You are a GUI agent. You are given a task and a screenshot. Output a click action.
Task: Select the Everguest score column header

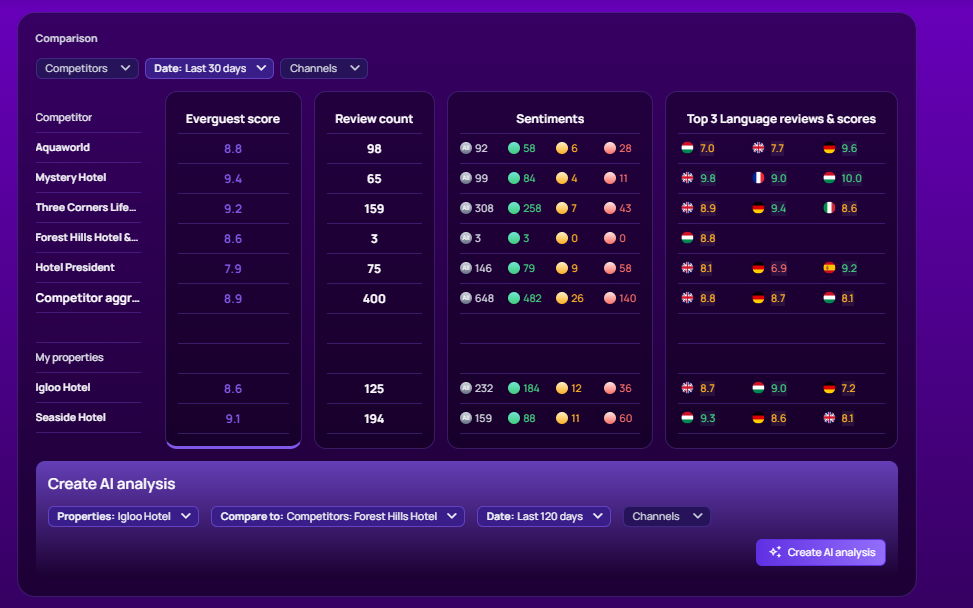(233, 118)
